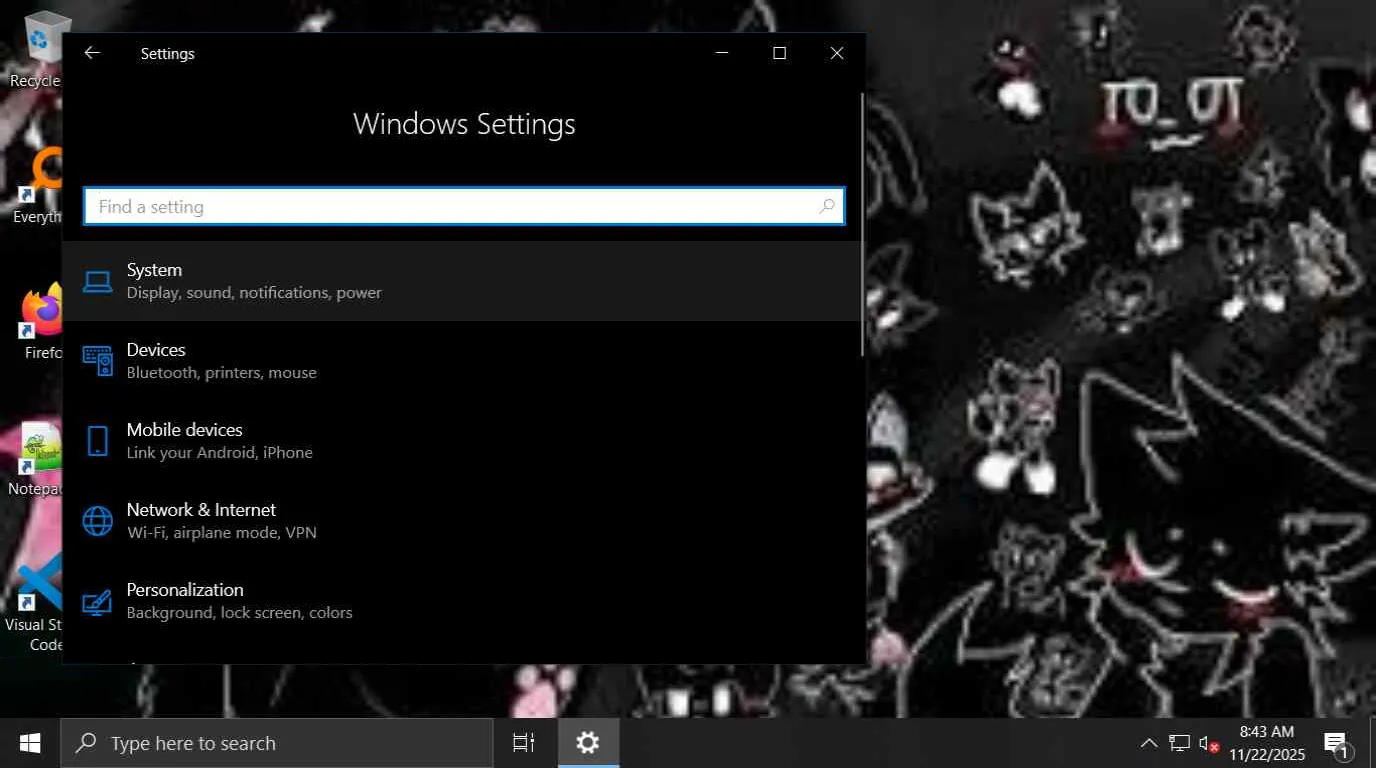The image size is (1376, 768).
Task: Show hidden system tray icons
Action: (1149, 743)
